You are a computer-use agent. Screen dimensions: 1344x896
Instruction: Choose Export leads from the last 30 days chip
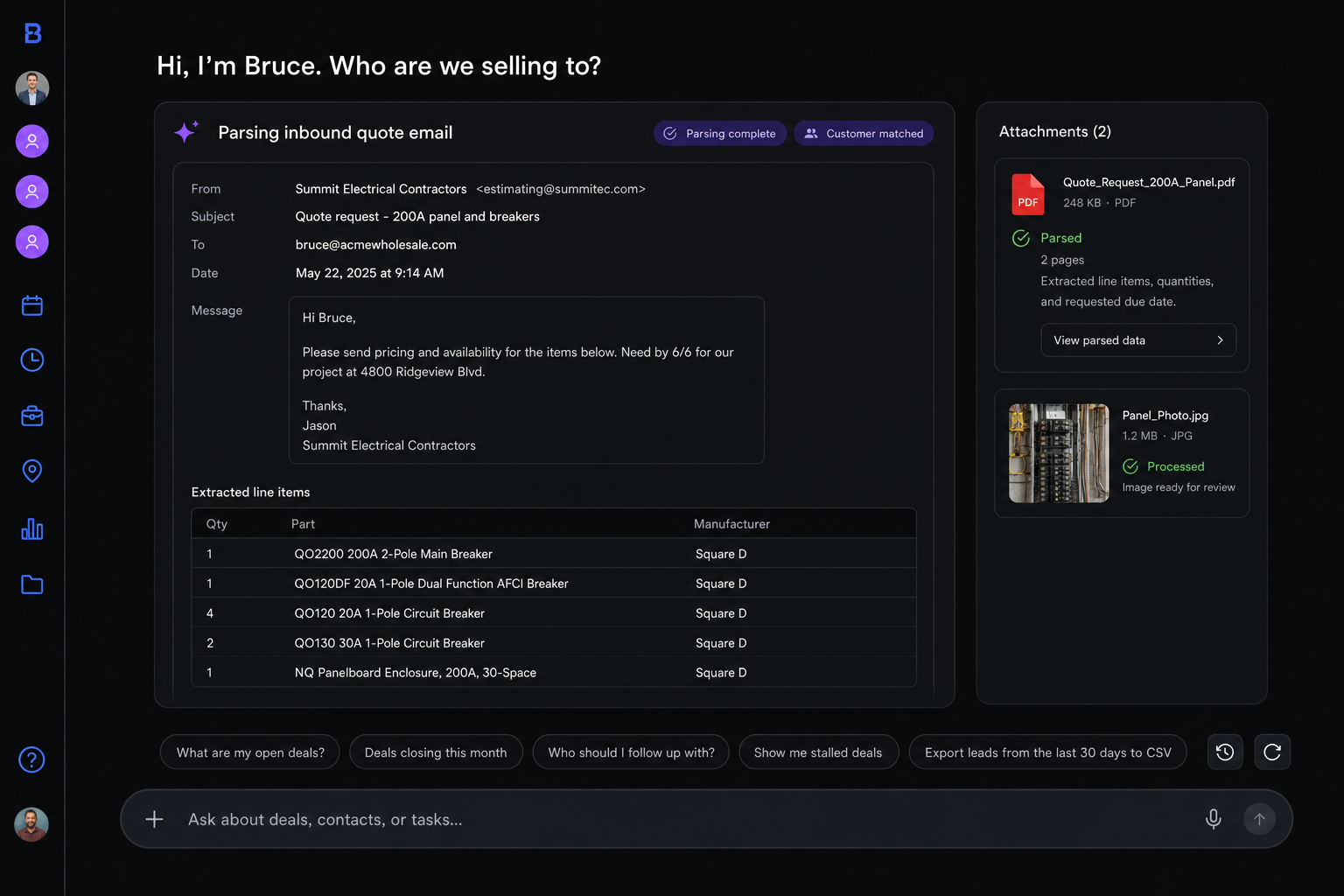(1047, 752)
